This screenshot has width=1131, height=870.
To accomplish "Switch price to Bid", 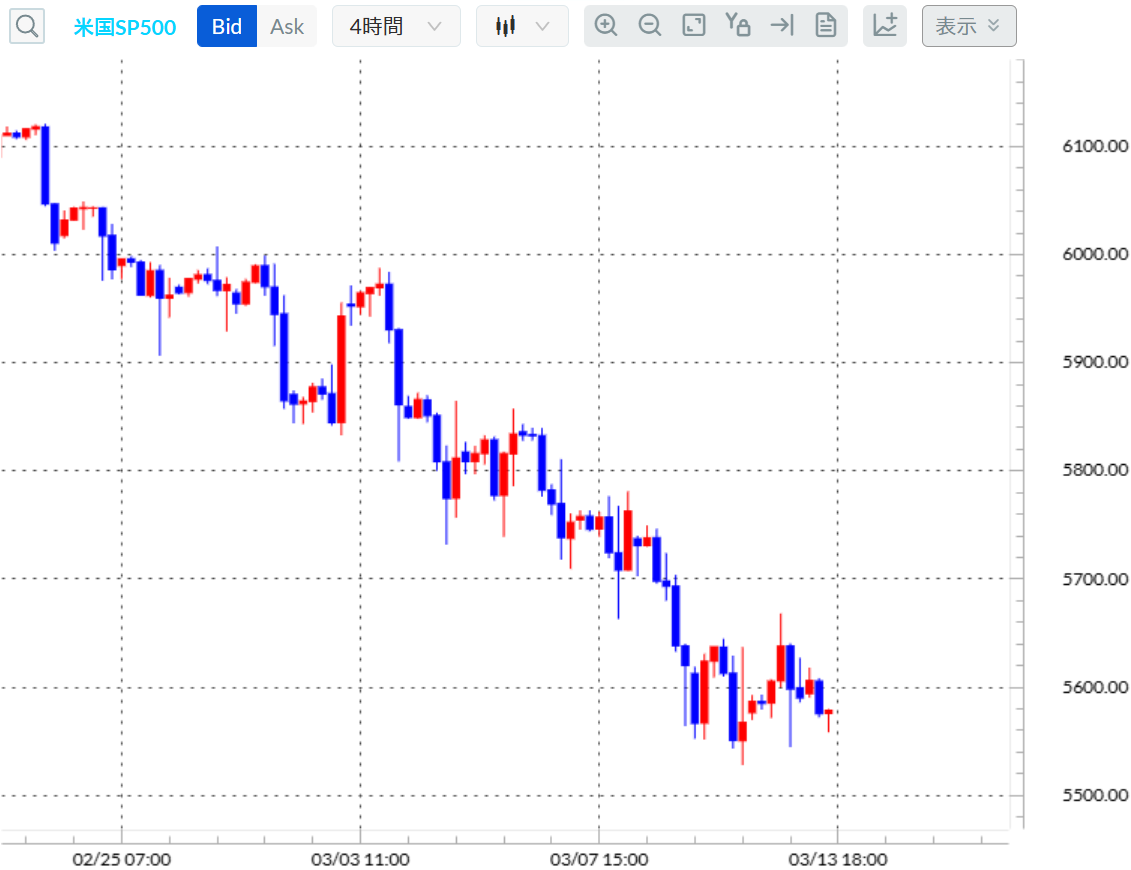I will click(x=226, y=27).
